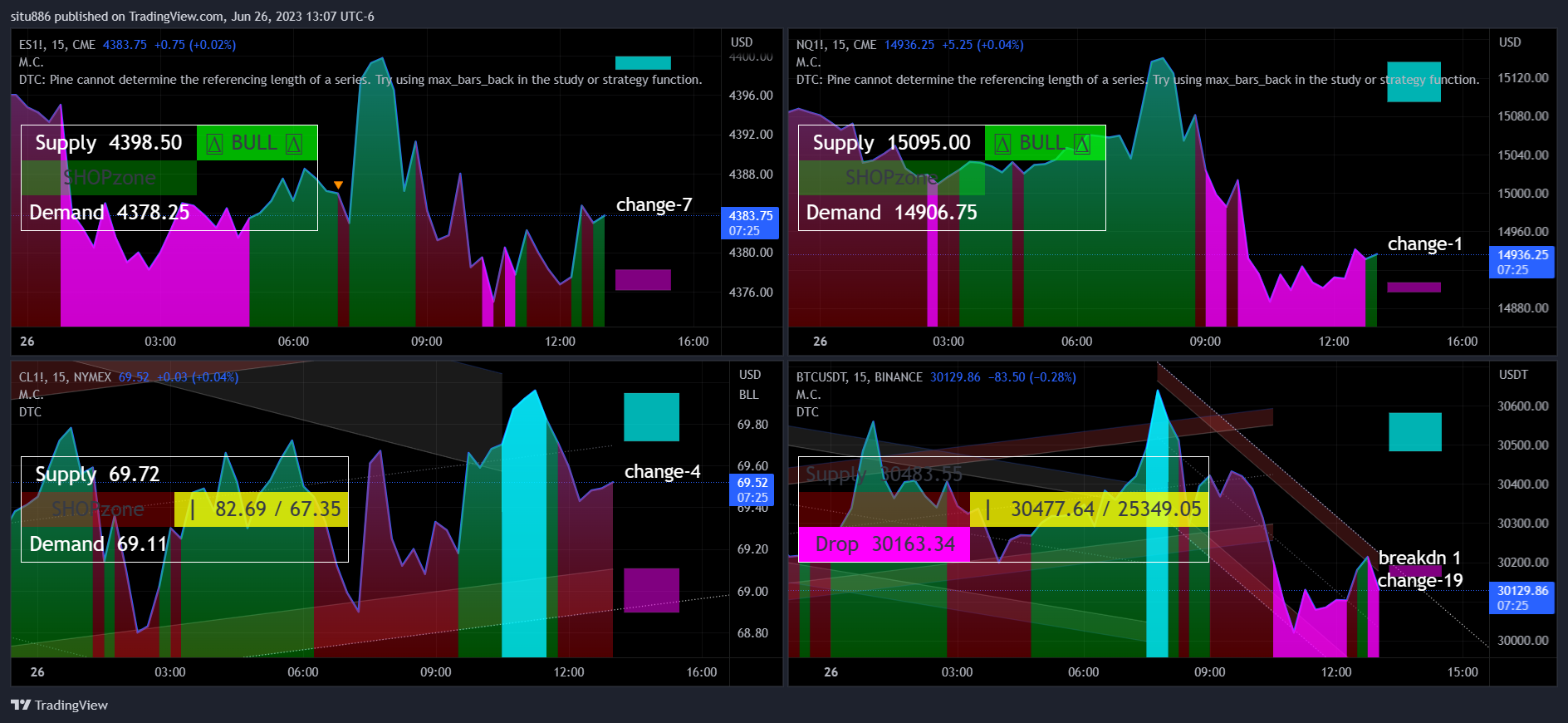Click the change-4 label on CL1! chart

point(662,471)
